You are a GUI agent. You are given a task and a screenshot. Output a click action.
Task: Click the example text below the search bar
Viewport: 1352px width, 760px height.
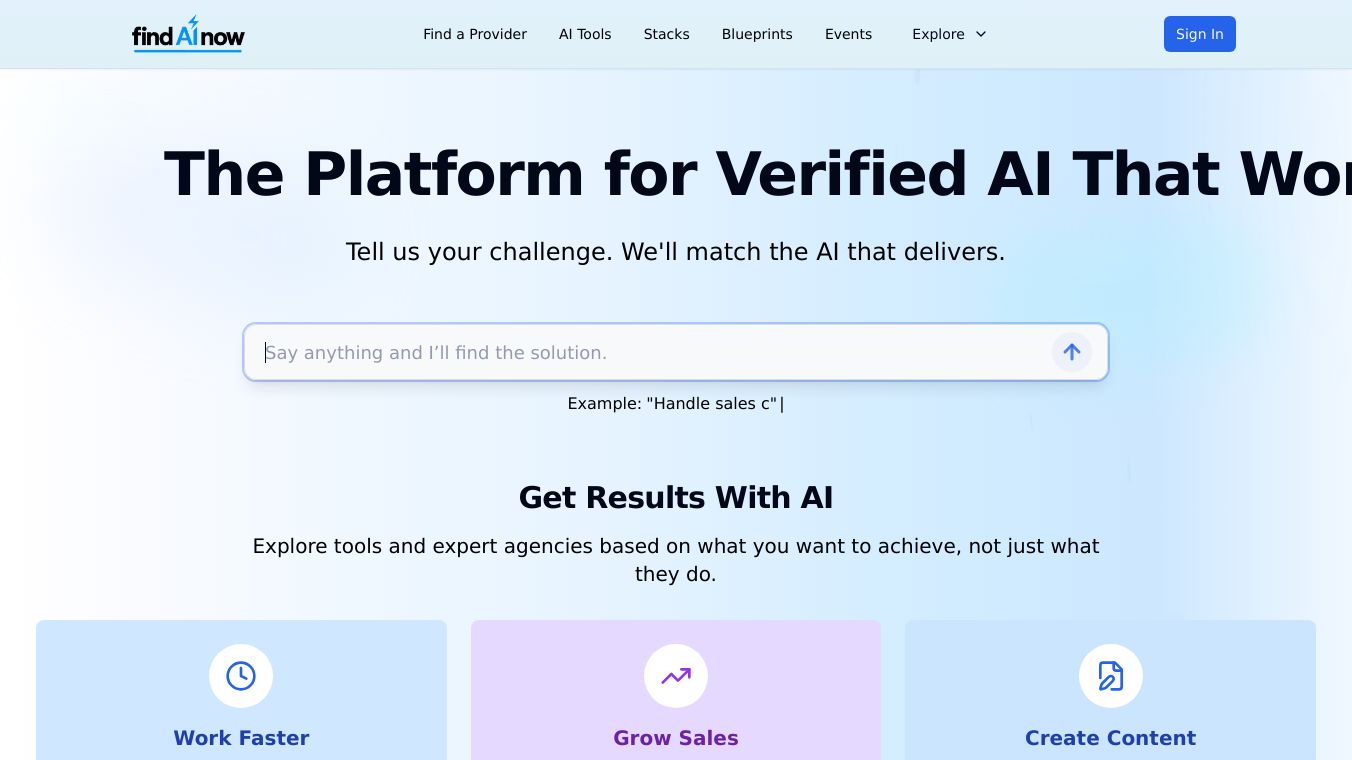pyautogui.click(x=676, y=404)
